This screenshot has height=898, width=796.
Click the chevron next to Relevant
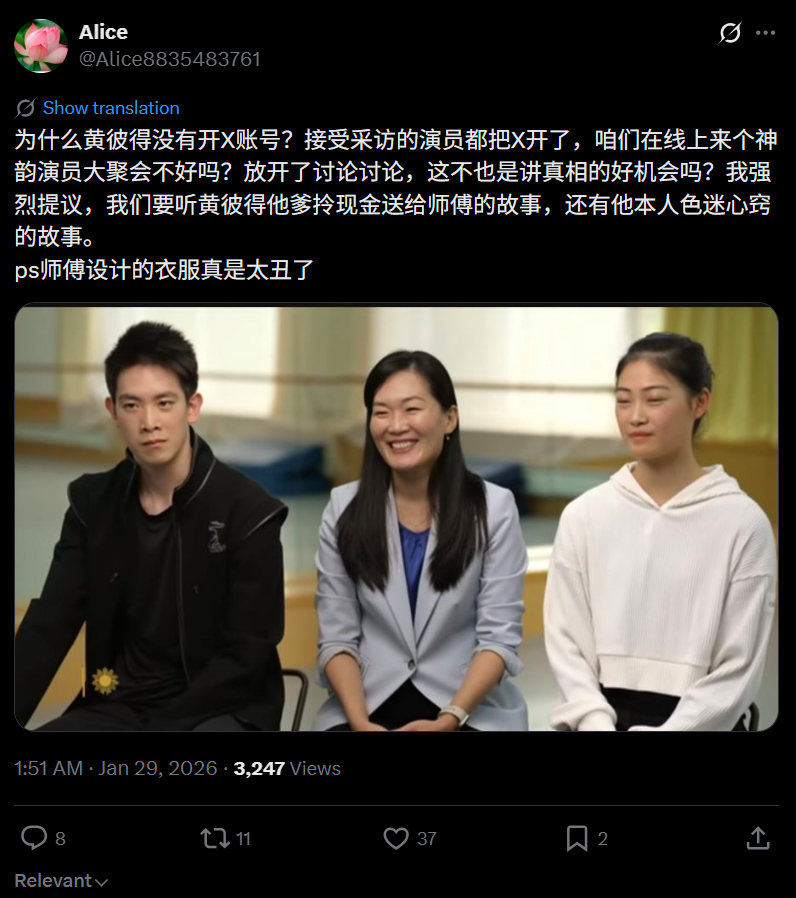[x=101, y=882]
